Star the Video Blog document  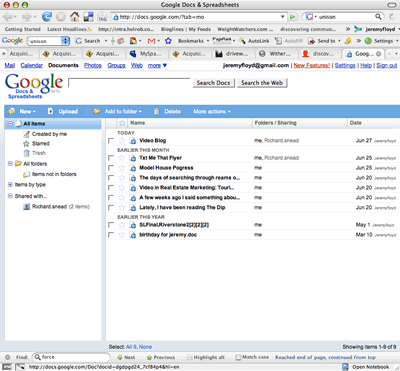122,141
